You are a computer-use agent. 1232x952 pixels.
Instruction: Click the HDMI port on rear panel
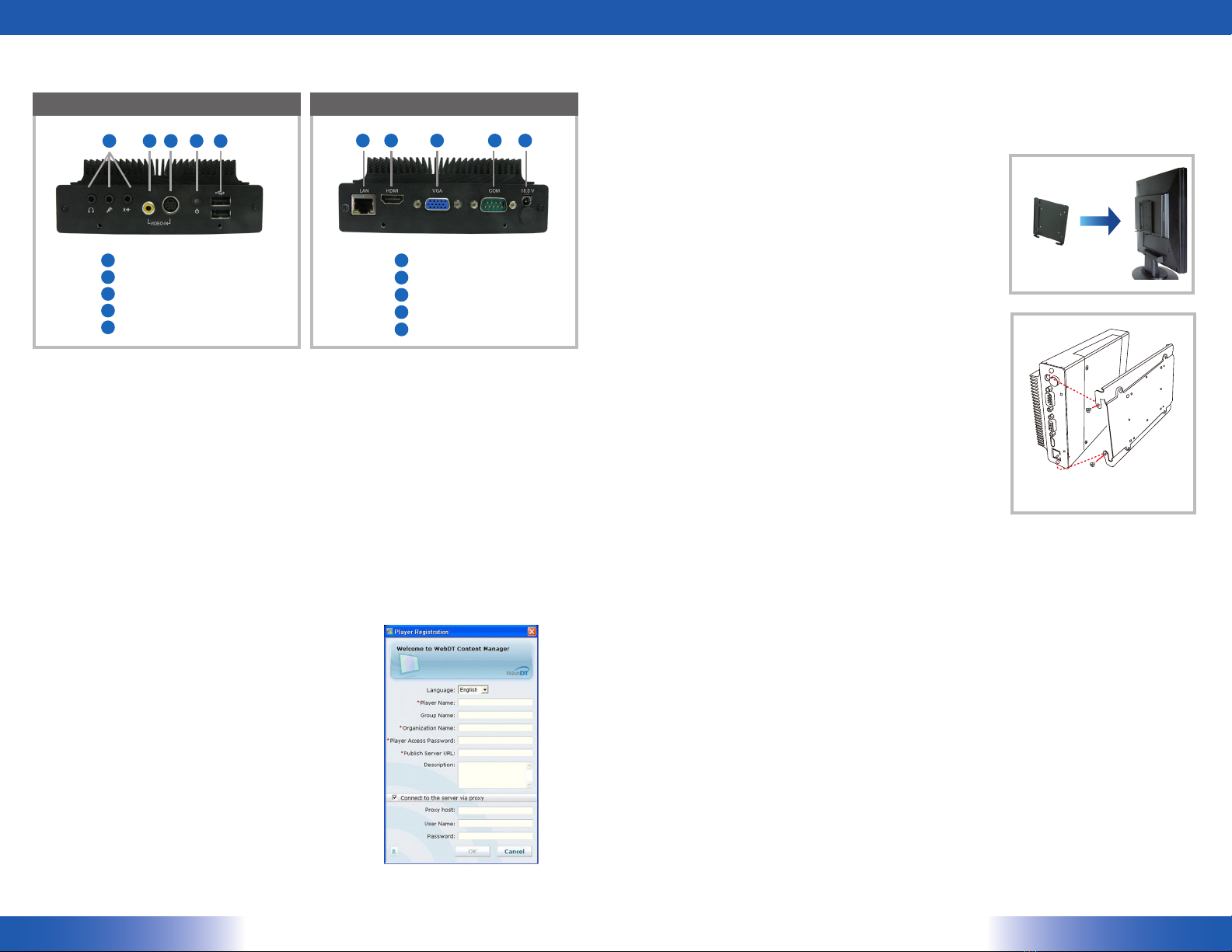tap(391, 201)
